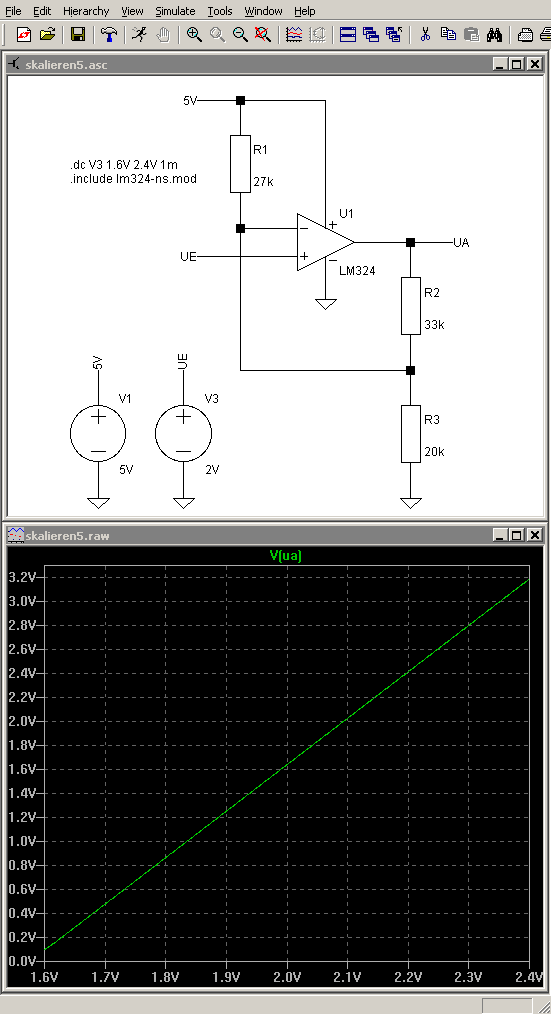Click the .dc V3 1.6V 2.4V 1m directive
Image resolution: width=551 pixels, height=1014 pixels.
coord(124,166)
